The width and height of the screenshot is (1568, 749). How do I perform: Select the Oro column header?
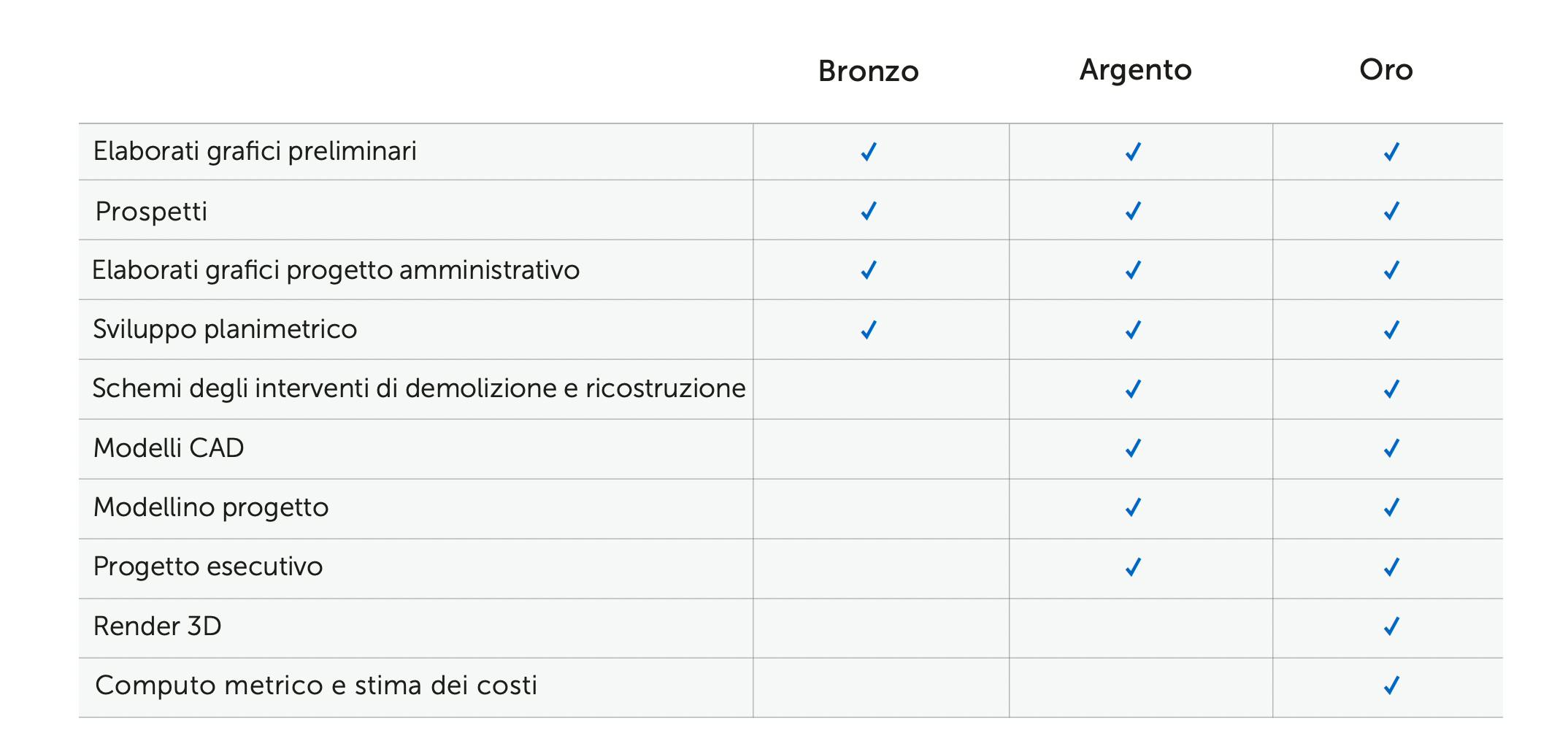[1386, 70]
